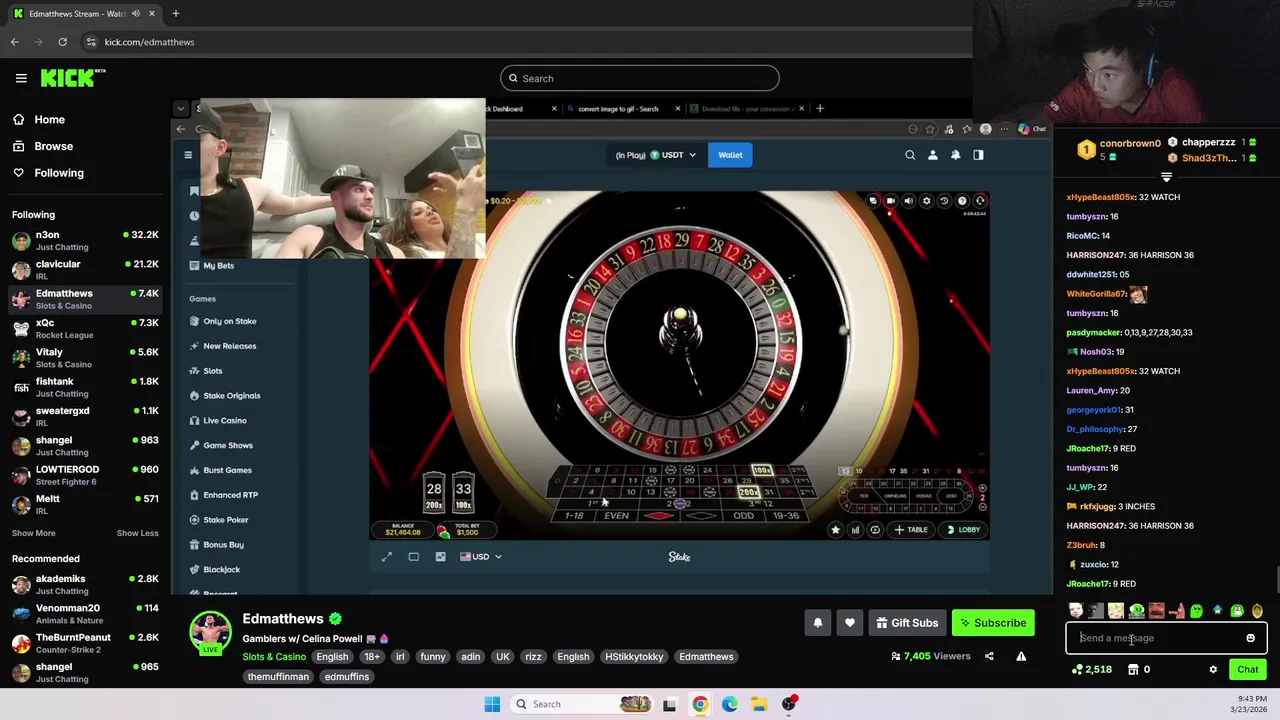Select fishtank in Following list
Image resolution: width=1280 pixels, height=720 pixels.
click(x=84, y=387)
